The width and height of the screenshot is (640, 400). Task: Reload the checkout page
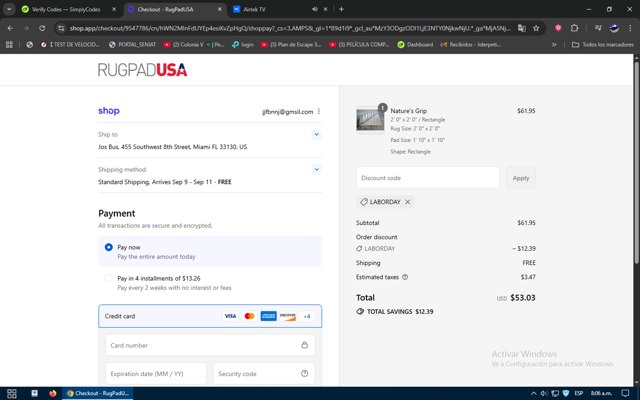coord(42,28)
